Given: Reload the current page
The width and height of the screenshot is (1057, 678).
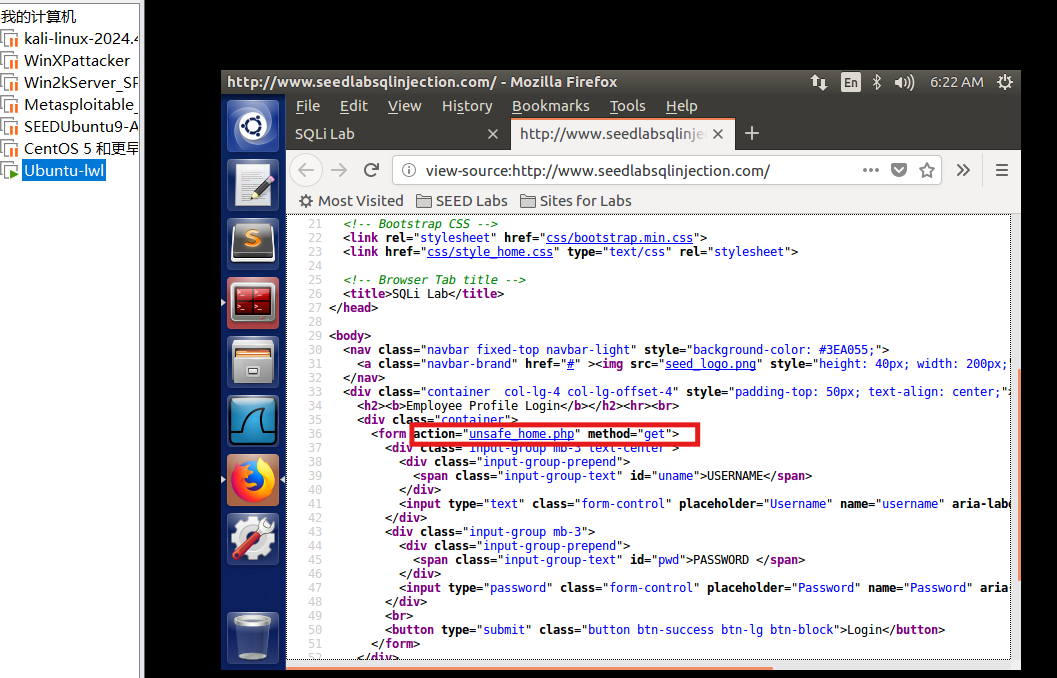Looking at the screenshot, I should (x=371, y=170).
